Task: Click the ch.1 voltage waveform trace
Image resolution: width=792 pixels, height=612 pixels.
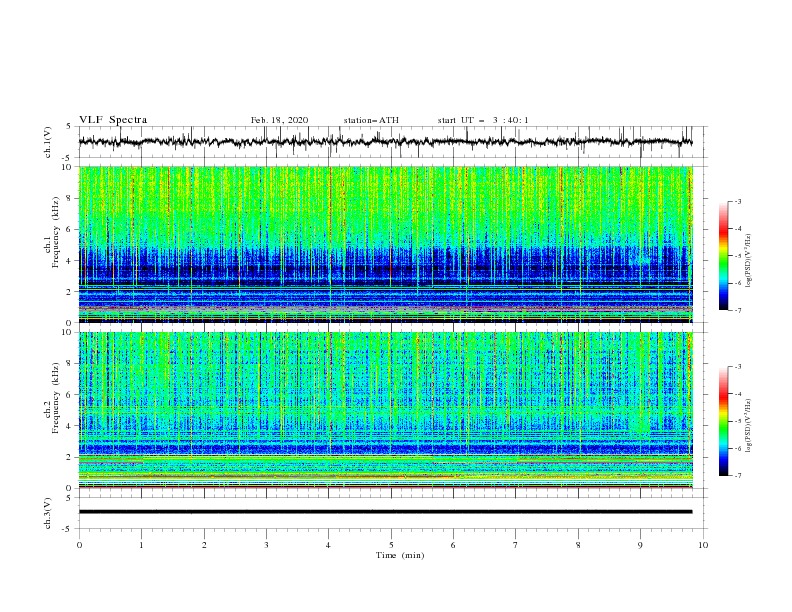Action: [385, 142]
